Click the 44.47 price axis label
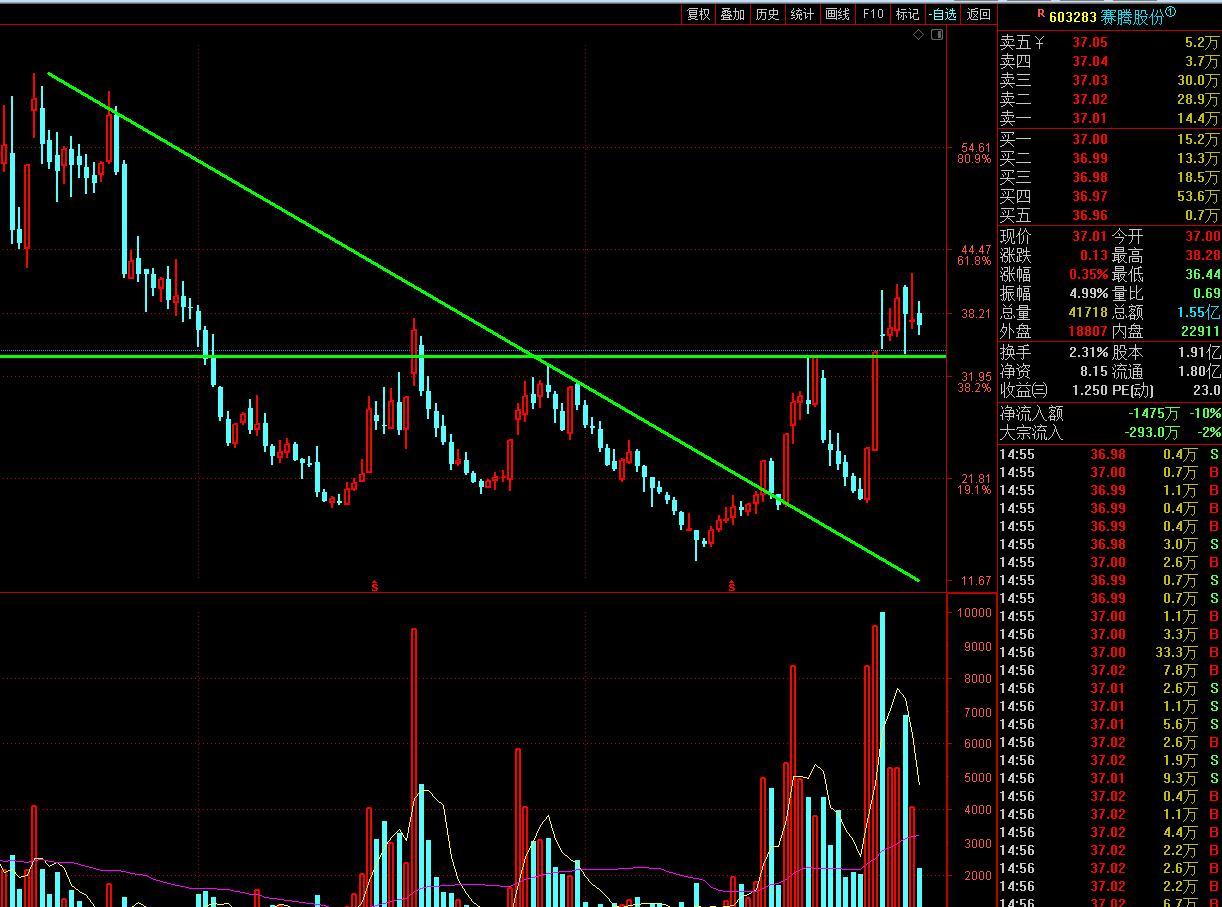The height and width of the screenshot is (907, 1222). [x=975, y=250]
